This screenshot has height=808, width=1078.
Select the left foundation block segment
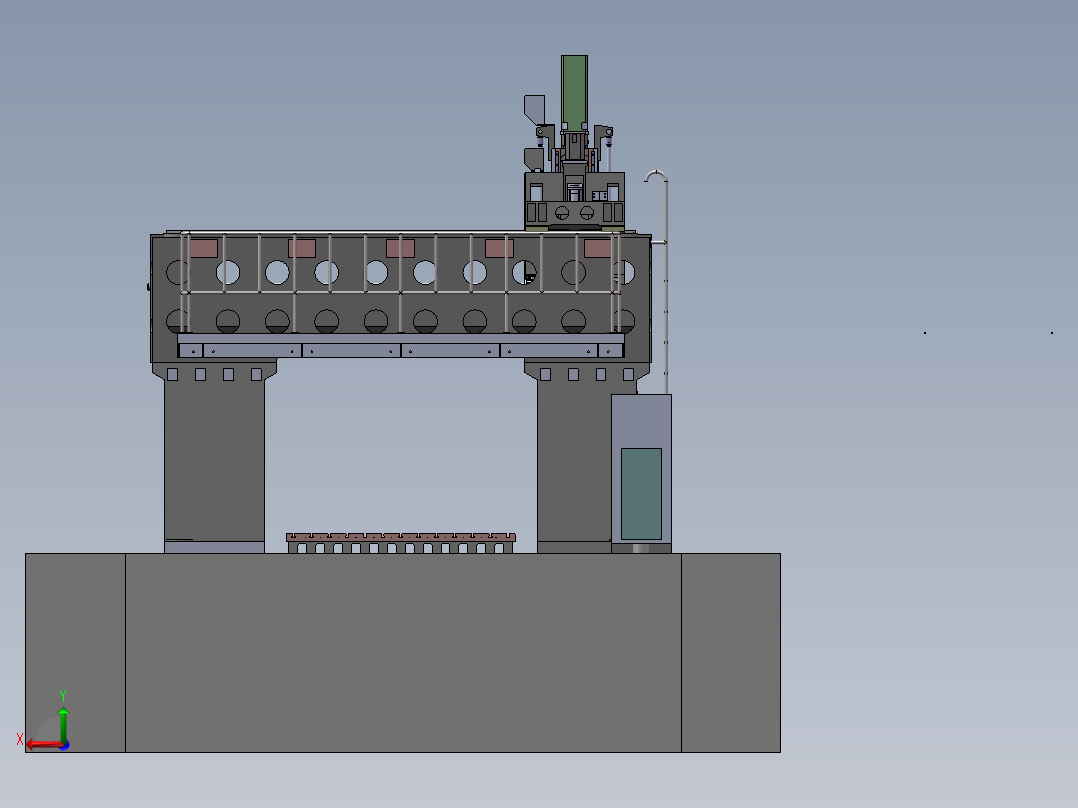[x=76, y=653]
